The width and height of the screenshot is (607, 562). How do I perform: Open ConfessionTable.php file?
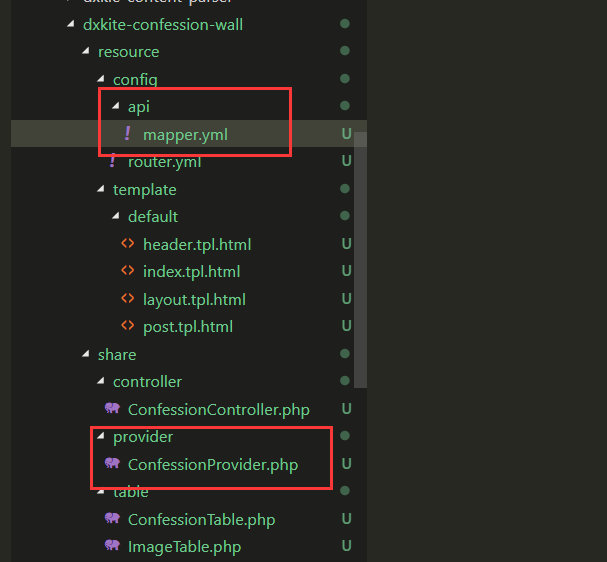tap(201, 519)
